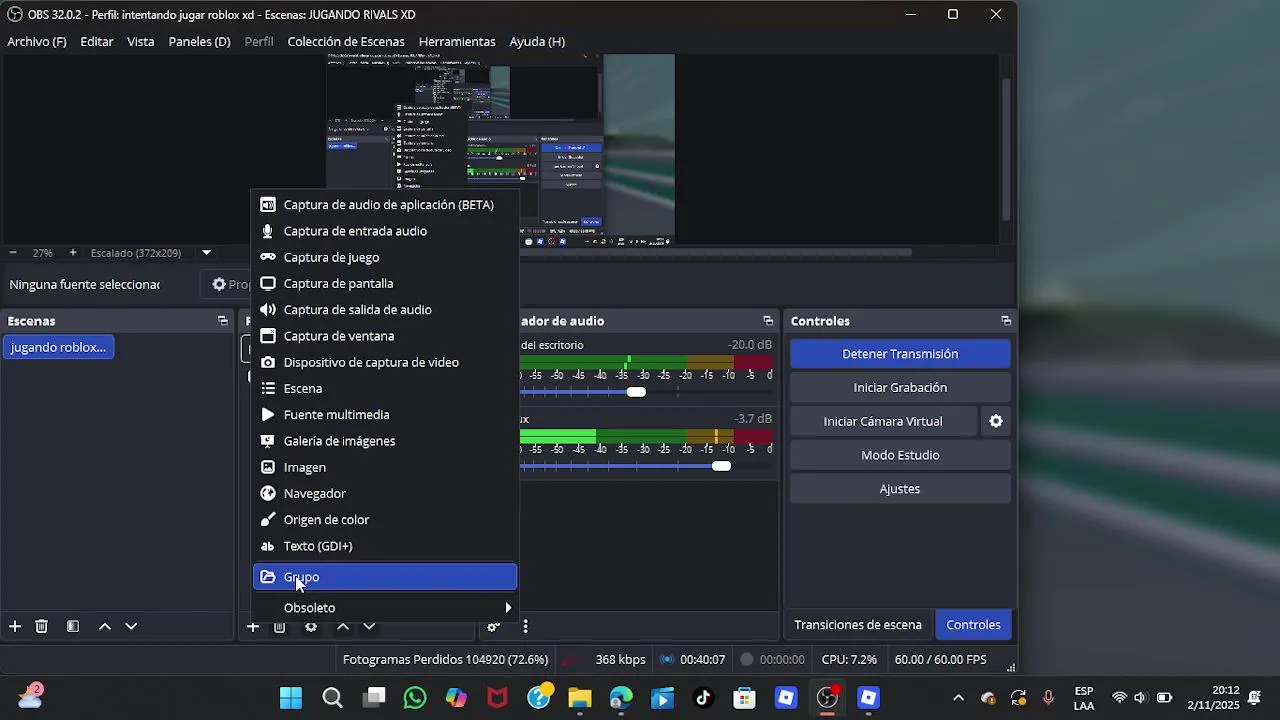1280x720 pixels.
Task: Click OBS Studio taskbar icon
Action: (827, 698)
